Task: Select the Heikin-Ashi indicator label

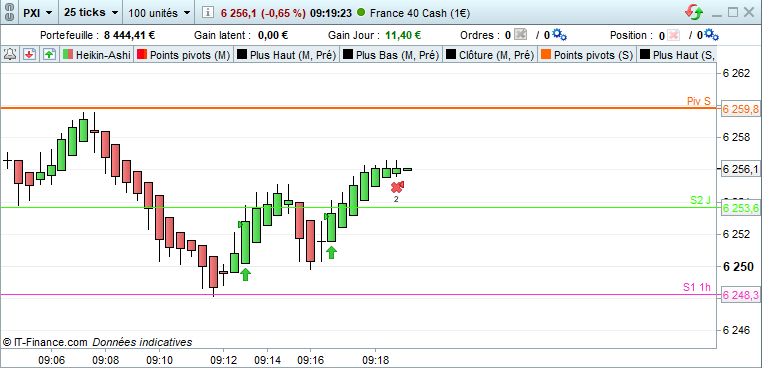Action: [103, 55]
